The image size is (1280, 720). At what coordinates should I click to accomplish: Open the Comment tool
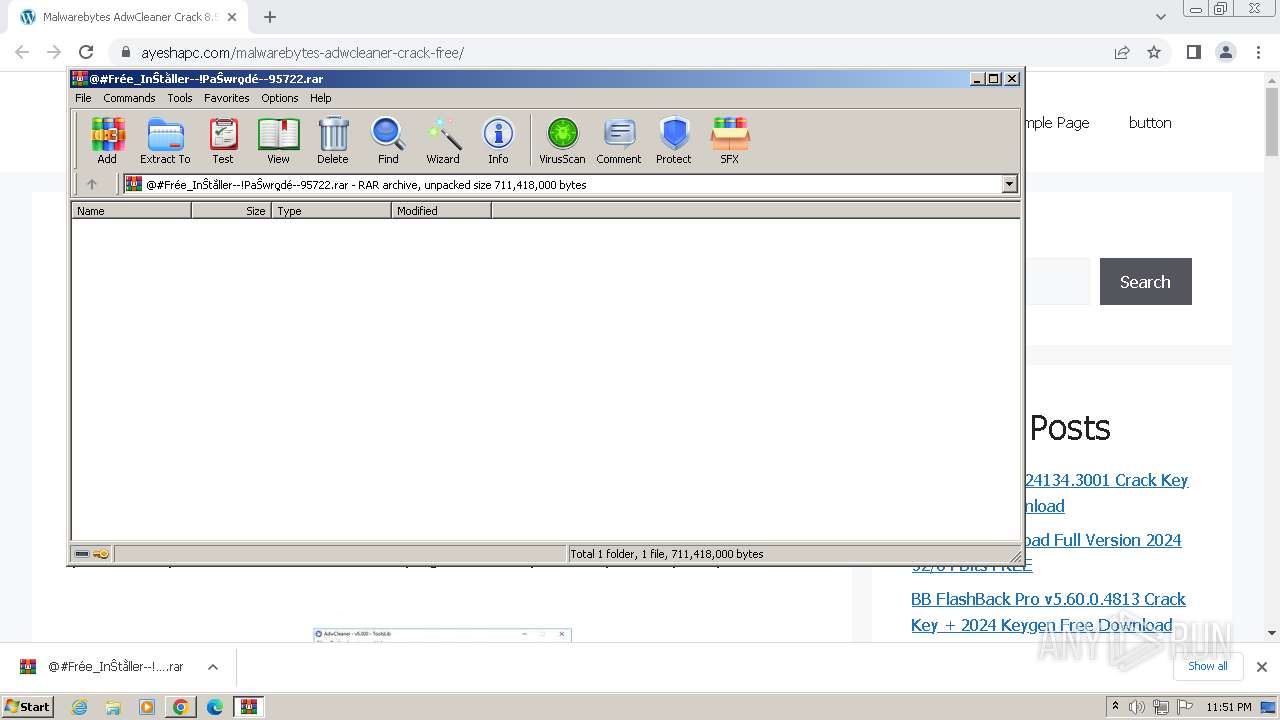click(x=619, y=140)
